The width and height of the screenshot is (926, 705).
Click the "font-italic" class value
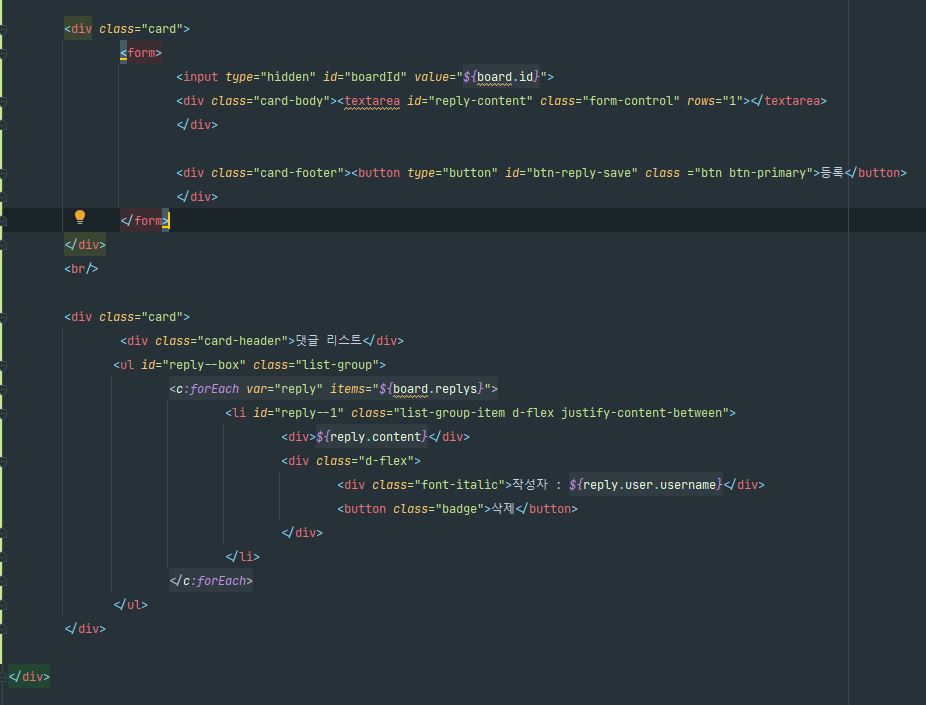point(460,485)
